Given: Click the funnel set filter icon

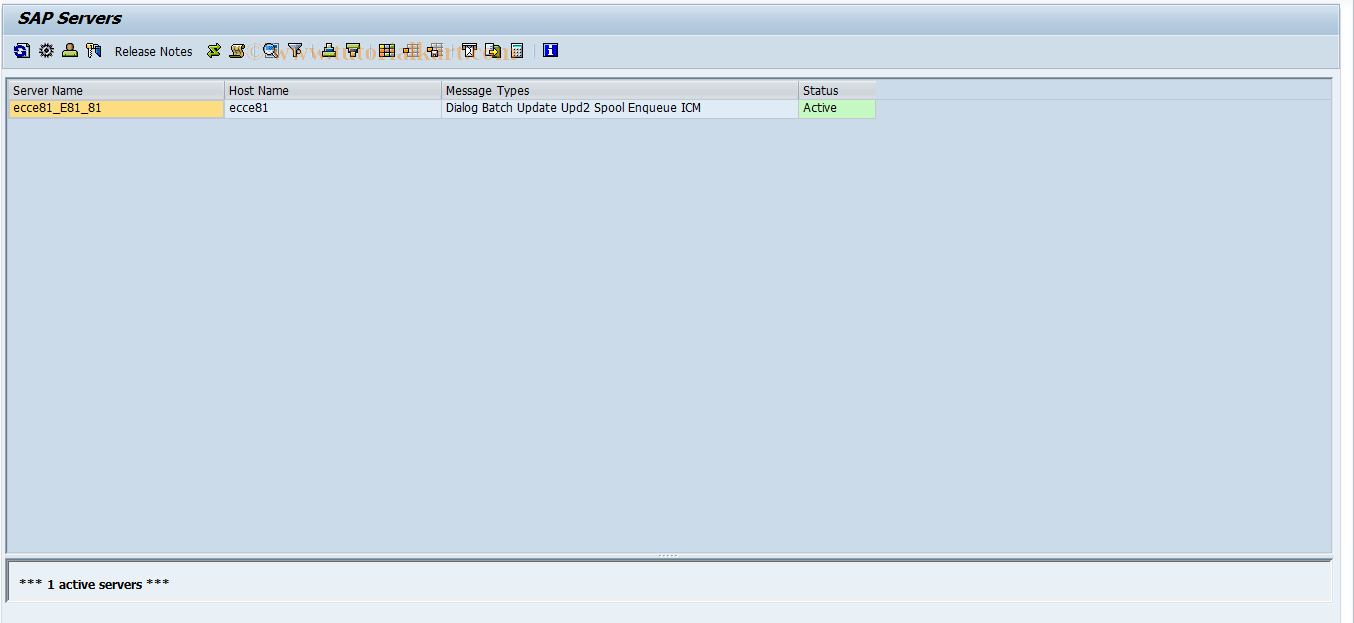Looking at the screenshot, I should [295, 50].
